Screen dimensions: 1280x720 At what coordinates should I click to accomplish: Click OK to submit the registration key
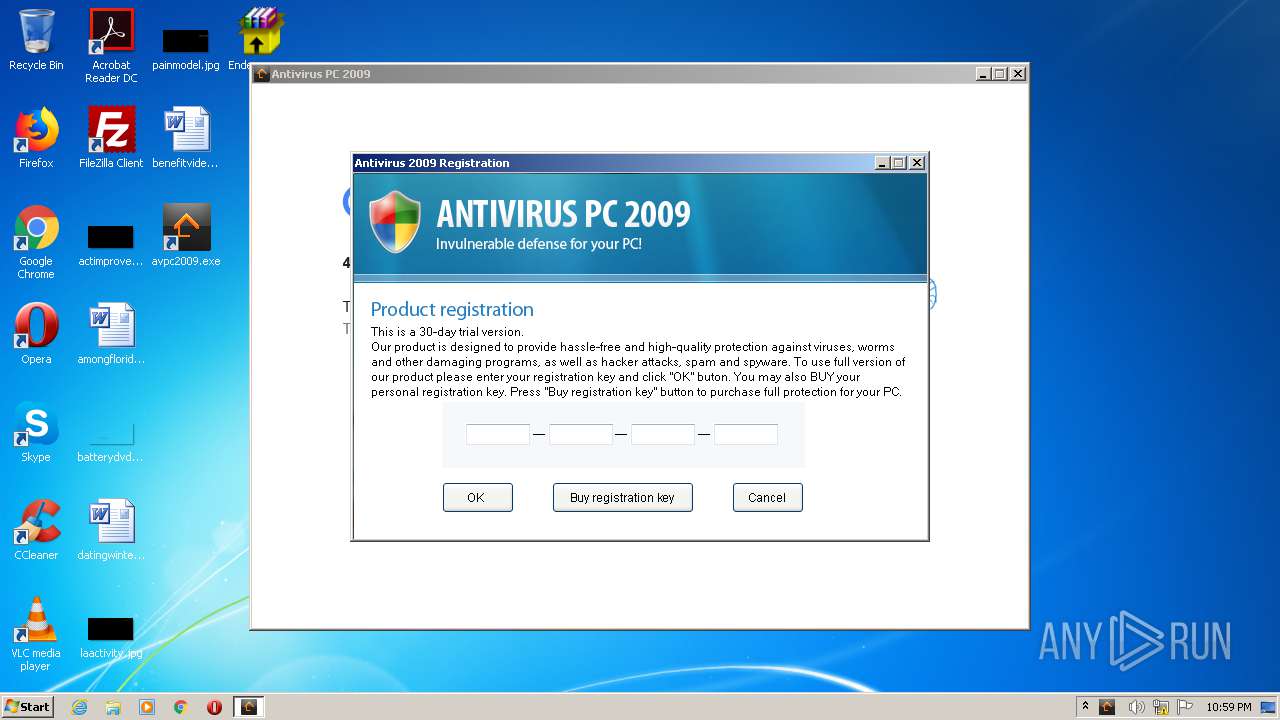coord(477,497)
